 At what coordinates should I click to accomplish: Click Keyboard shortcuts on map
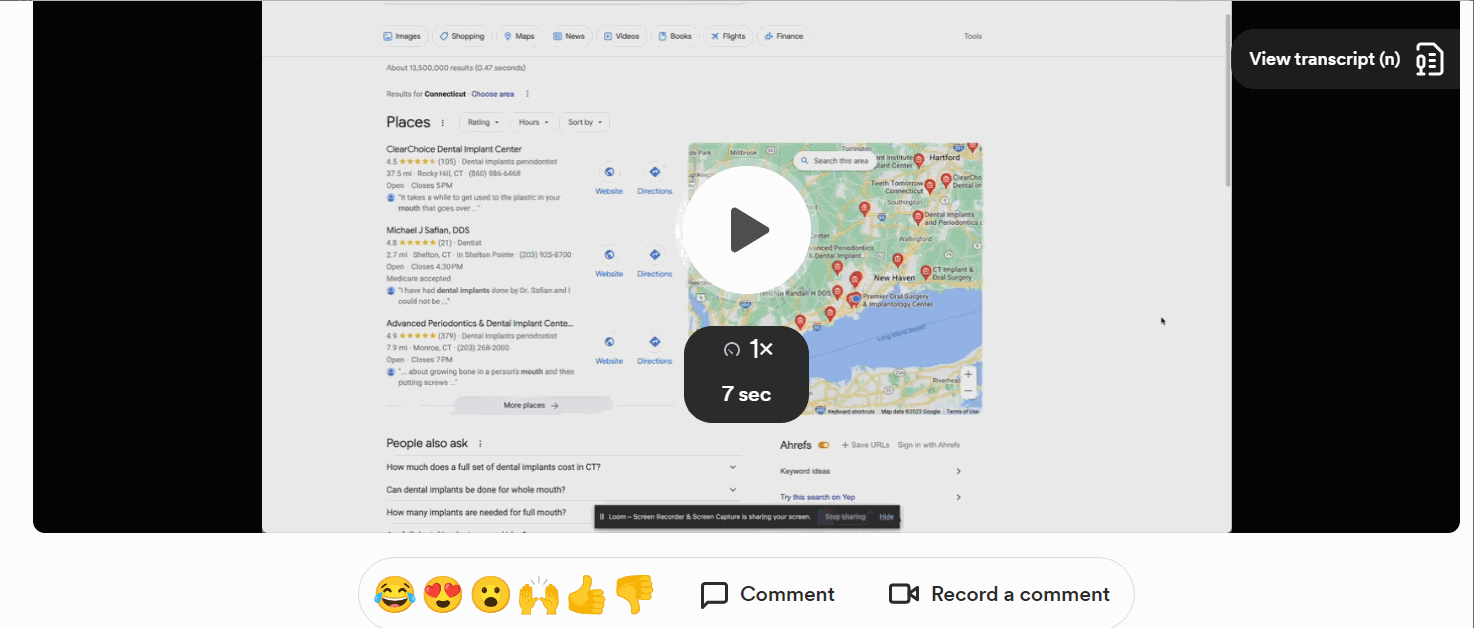point(851,411)
